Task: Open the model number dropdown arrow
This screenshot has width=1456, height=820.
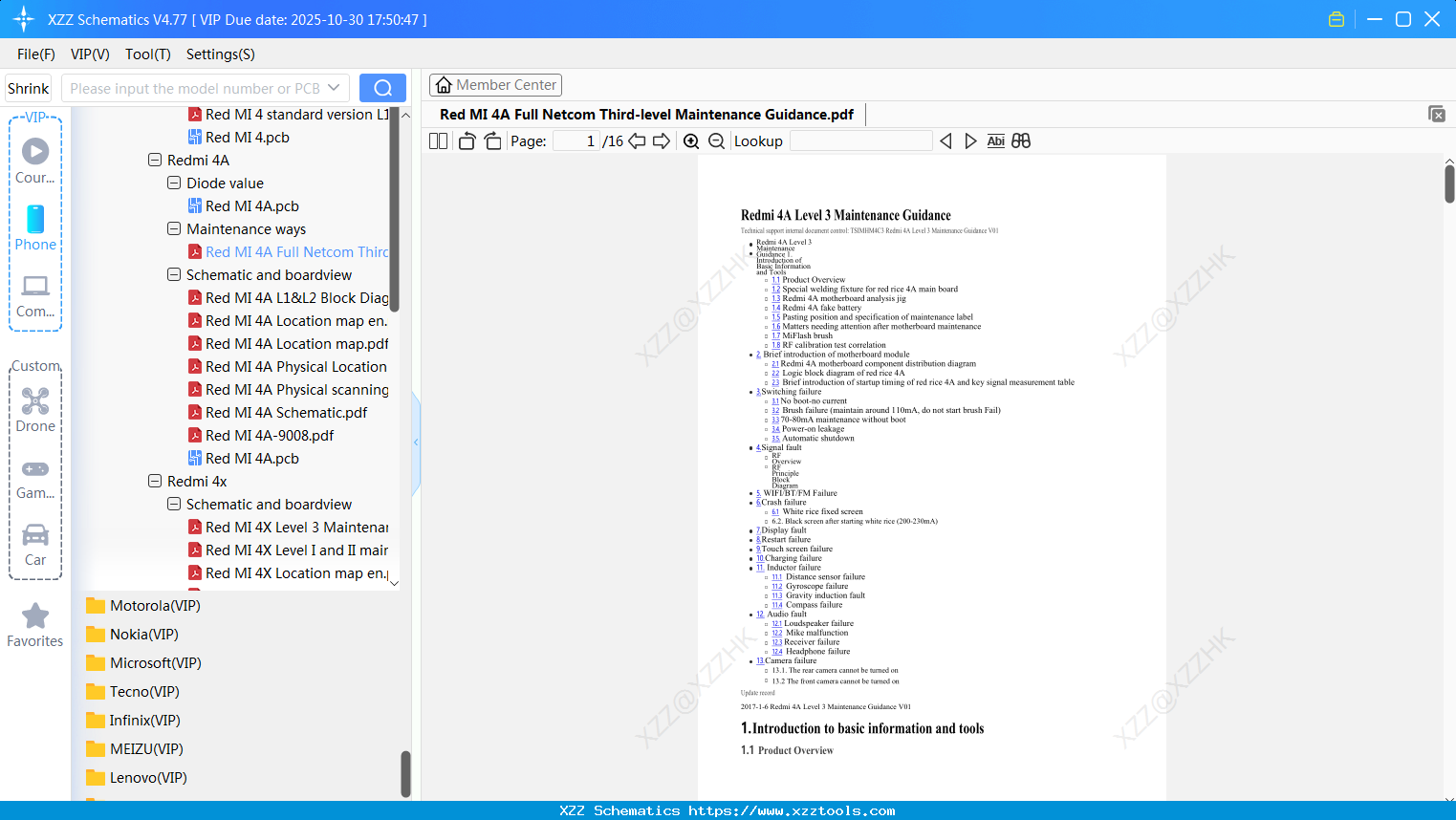Action: (334, 88)
